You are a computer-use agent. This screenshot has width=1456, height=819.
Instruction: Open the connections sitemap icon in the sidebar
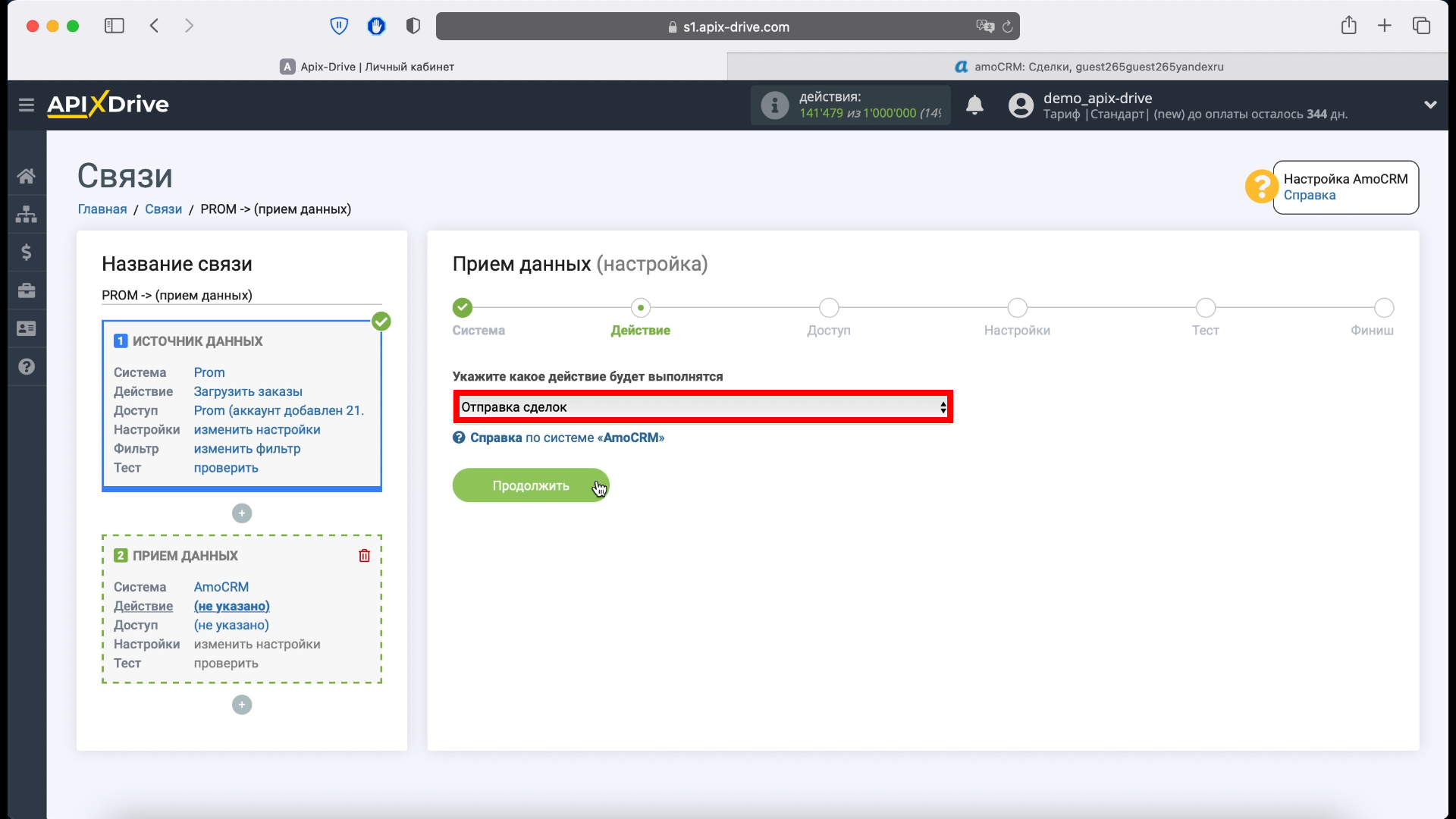27,215
